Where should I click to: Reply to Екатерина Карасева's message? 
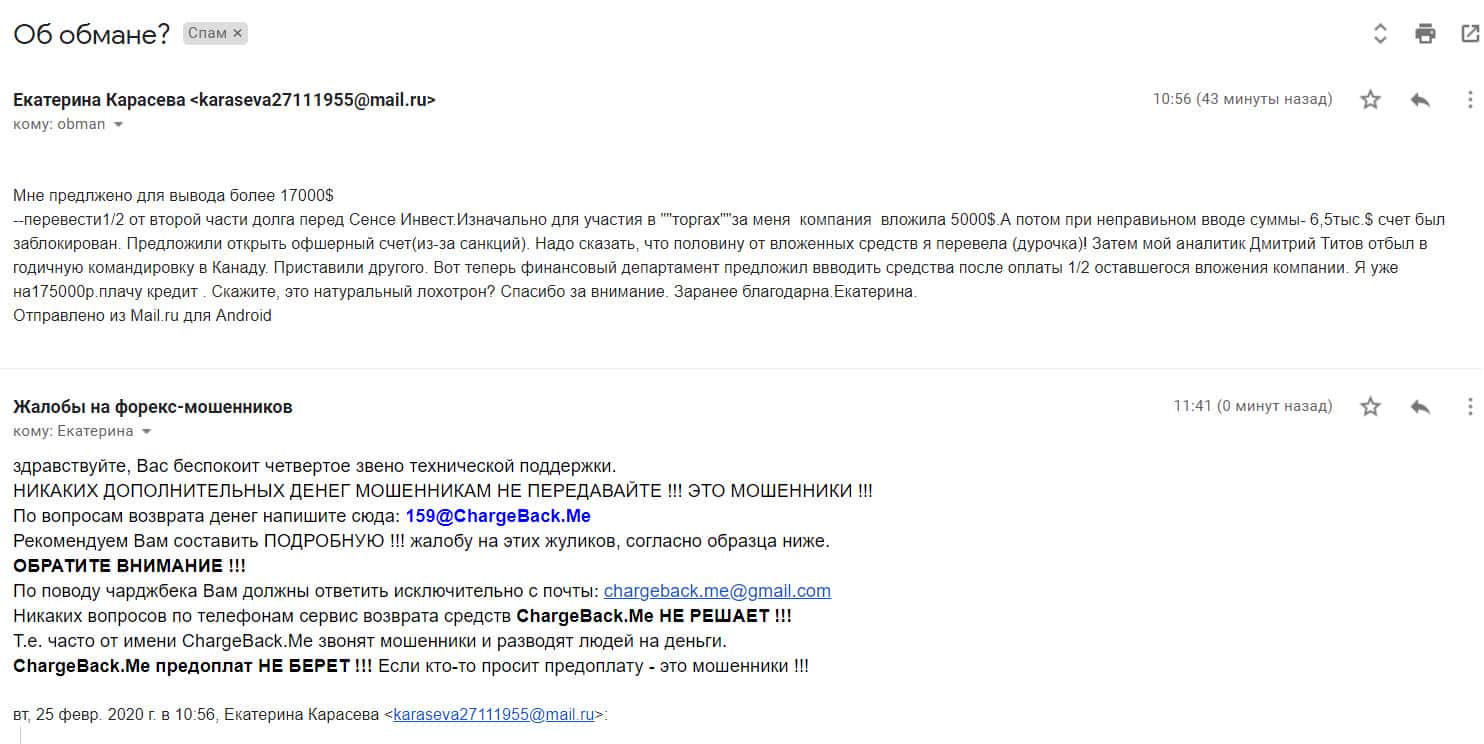tap(1420, 99)
